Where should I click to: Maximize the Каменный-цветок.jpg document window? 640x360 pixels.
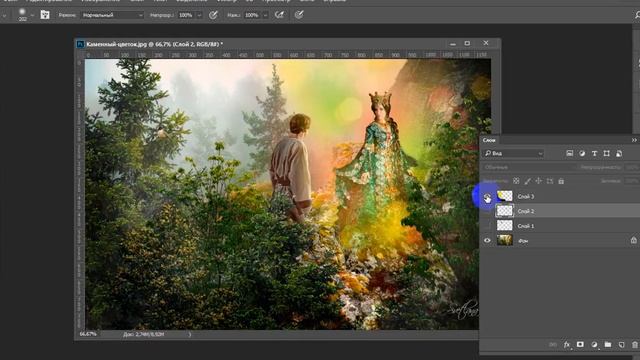pyautogui.click(x=467, y=43)
